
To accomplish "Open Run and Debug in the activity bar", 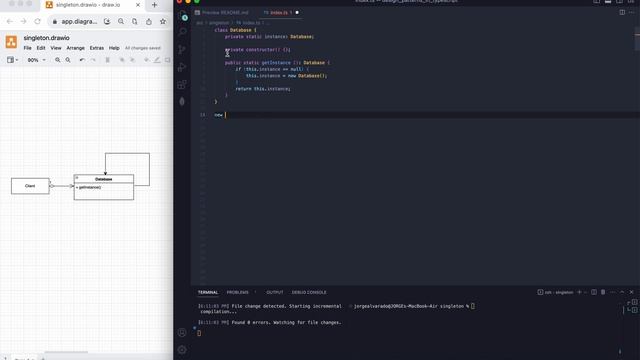I will (x=182, y=67).
